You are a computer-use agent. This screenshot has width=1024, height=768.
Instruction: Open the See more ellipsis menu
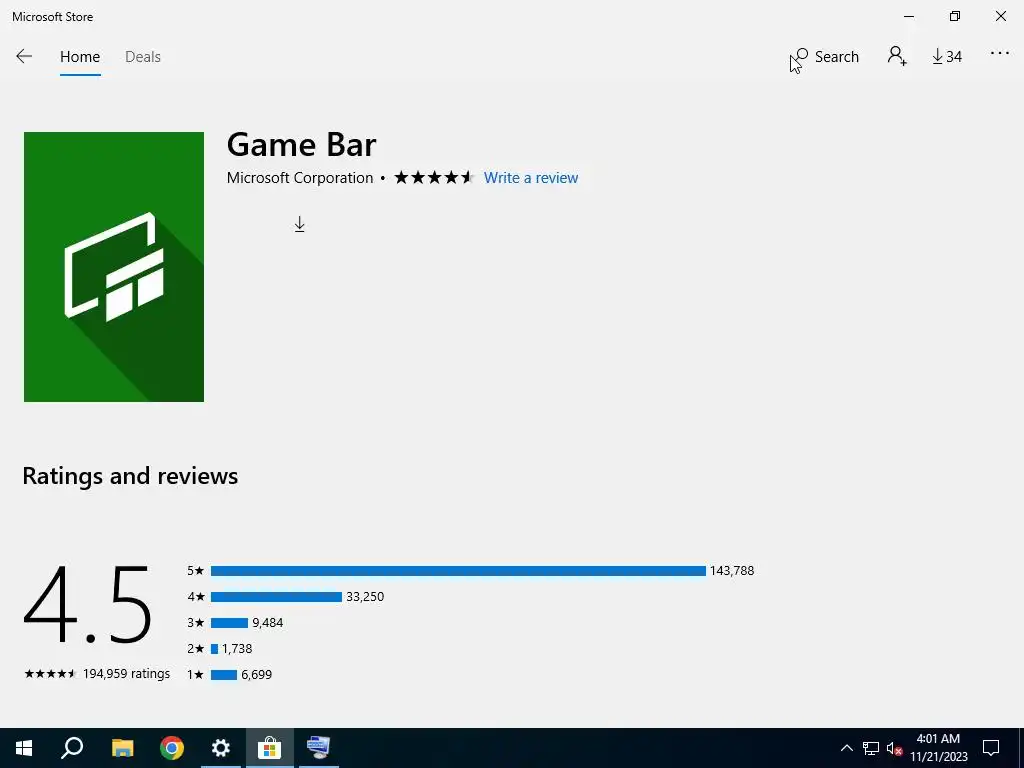pos(1000,54)
